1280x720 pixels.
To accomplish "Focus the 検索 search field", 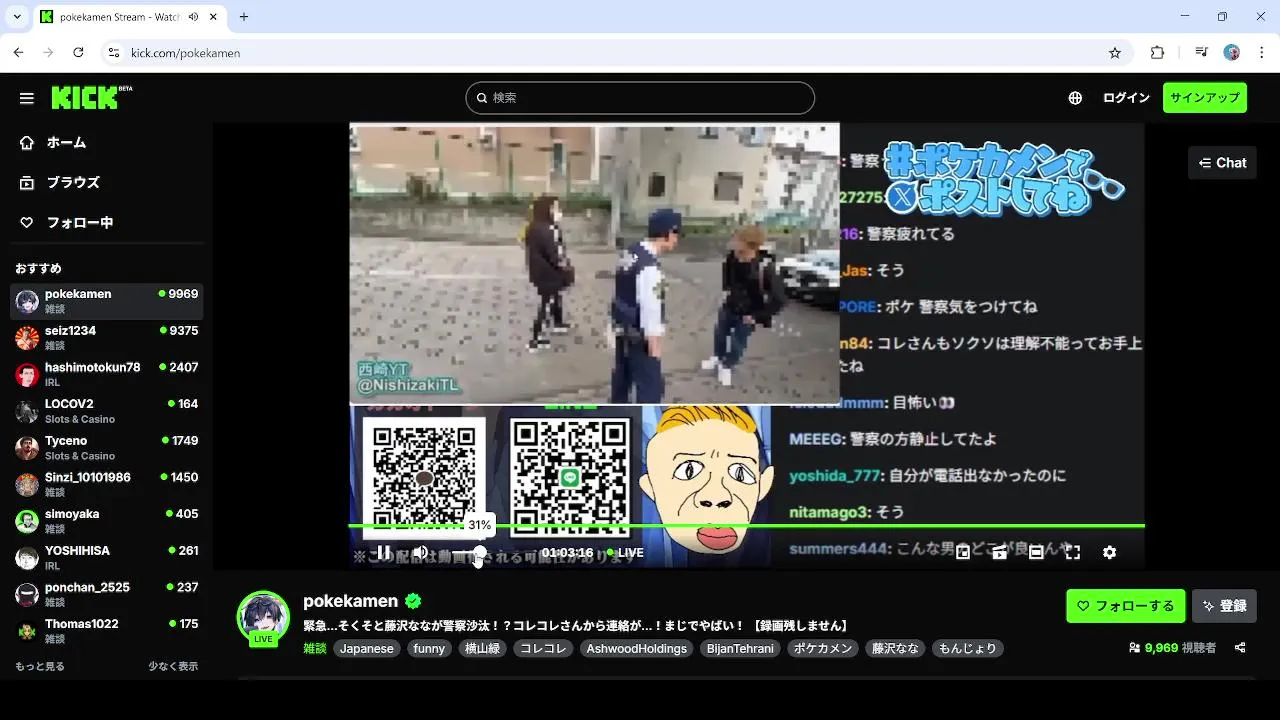I will (640, 98).
